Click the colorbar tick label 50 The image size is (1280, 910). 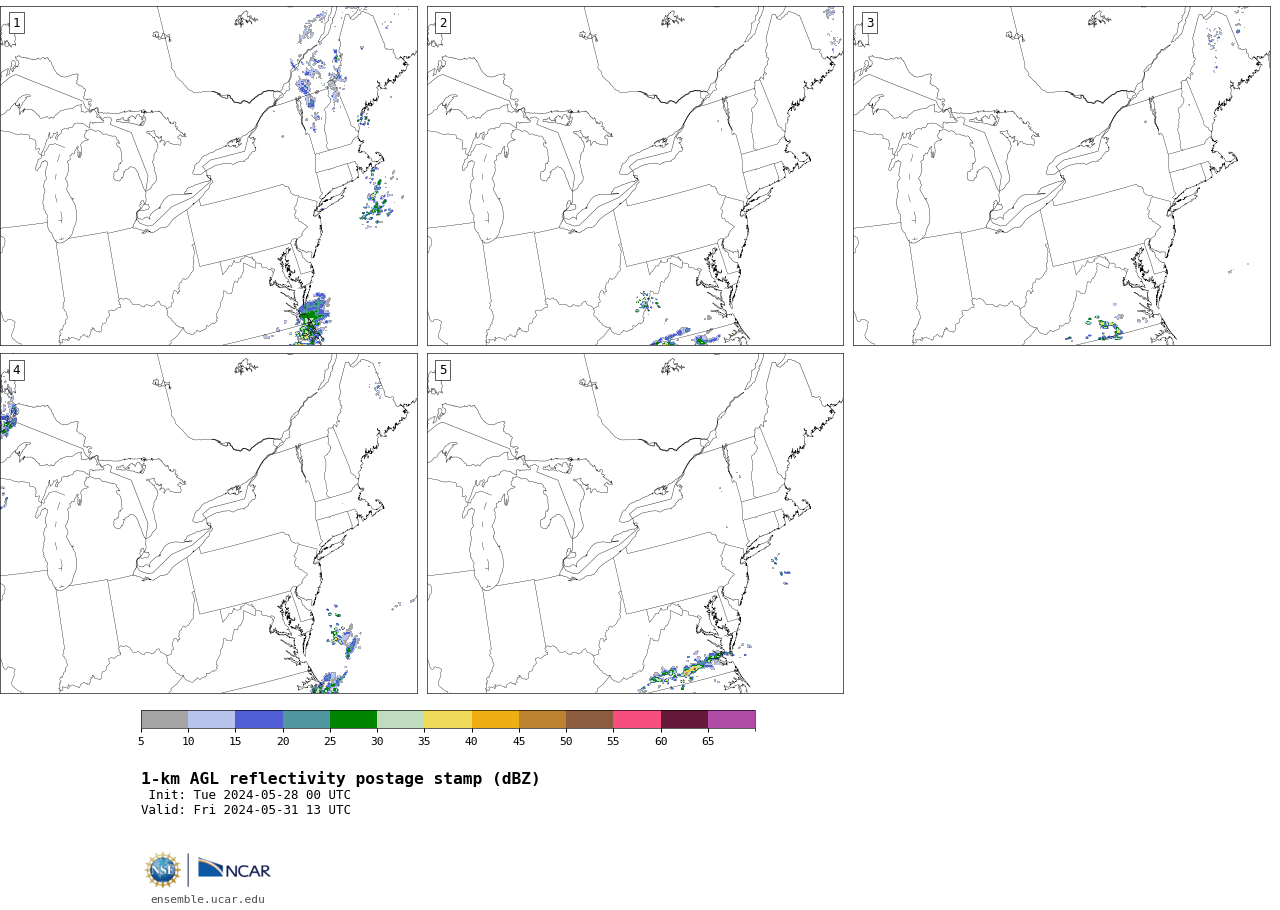(x=566, y=741)
